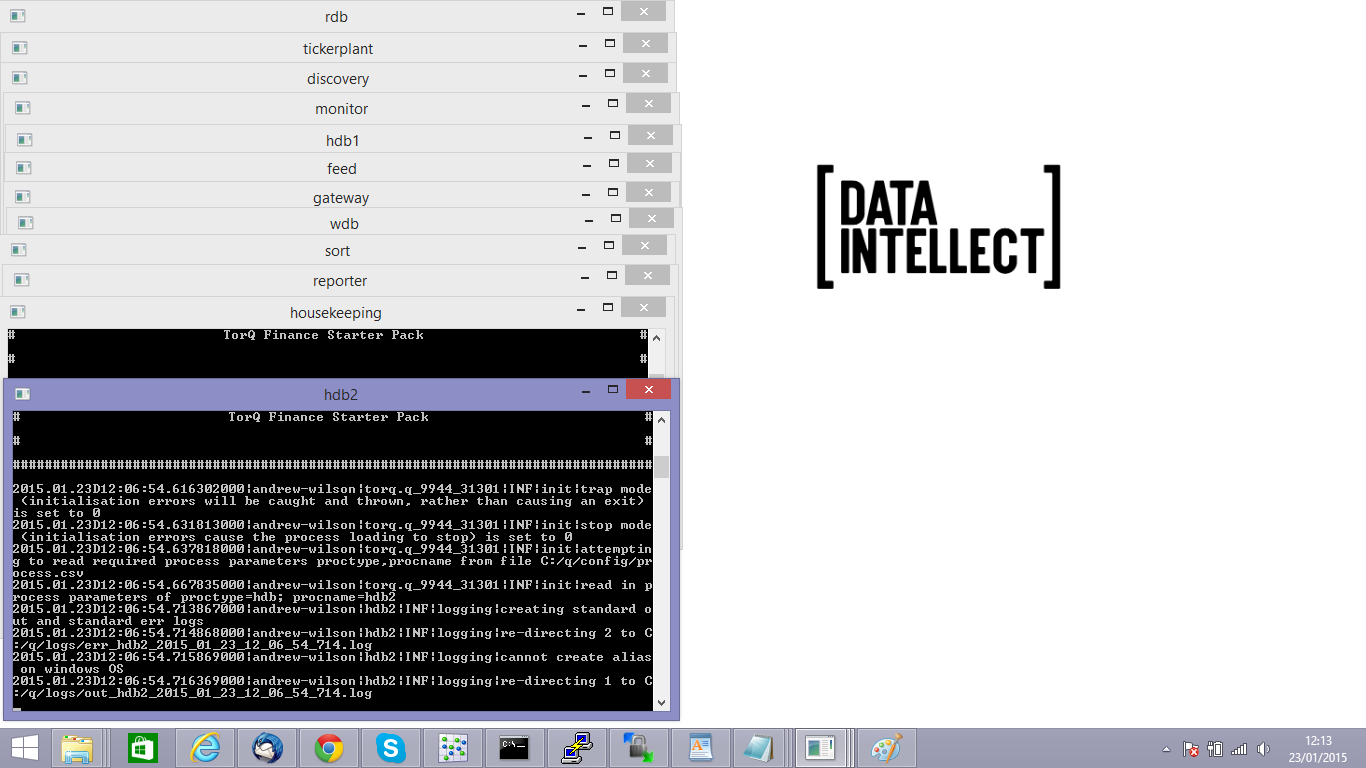Maximize the hdb2 window
Viewport: 1366px width, 768px height.
point(612,390)
